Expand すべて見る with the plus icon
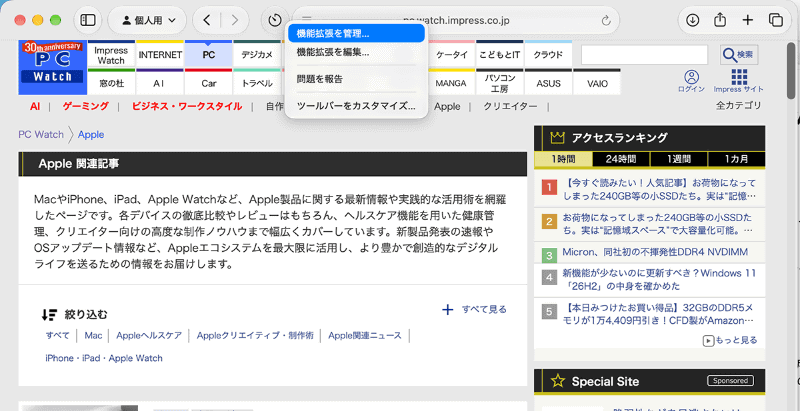 tap(474, 310)
